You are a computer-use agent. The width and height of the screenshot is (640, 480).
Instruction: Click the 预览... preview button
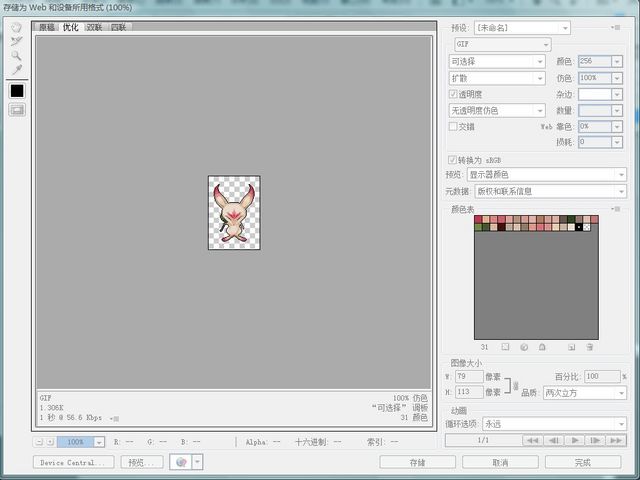click(x=142, y=462)
